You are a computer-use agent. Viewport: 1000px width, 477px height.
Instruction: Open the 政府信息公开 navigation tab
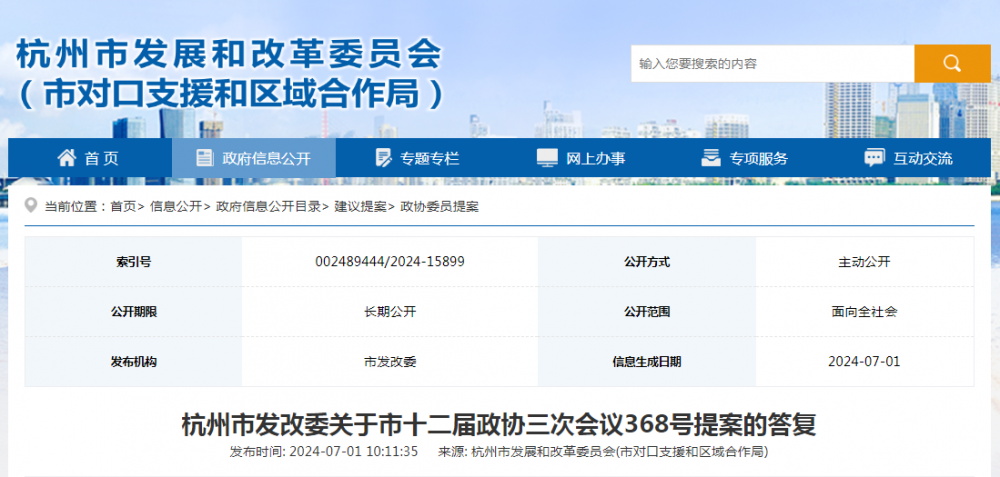pyautogui.click(x=254, y=158)
